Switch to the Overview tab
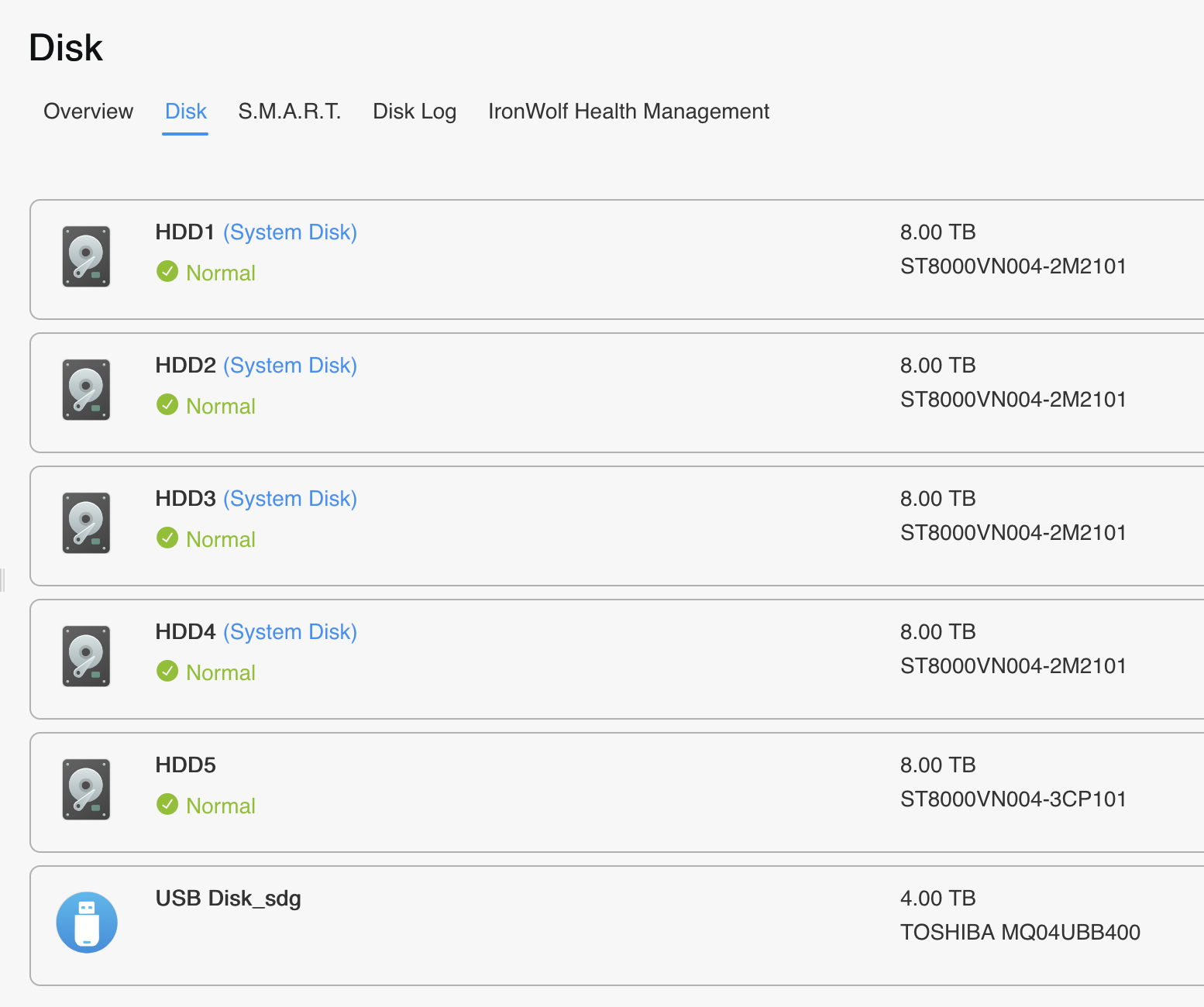 [88, 112]
